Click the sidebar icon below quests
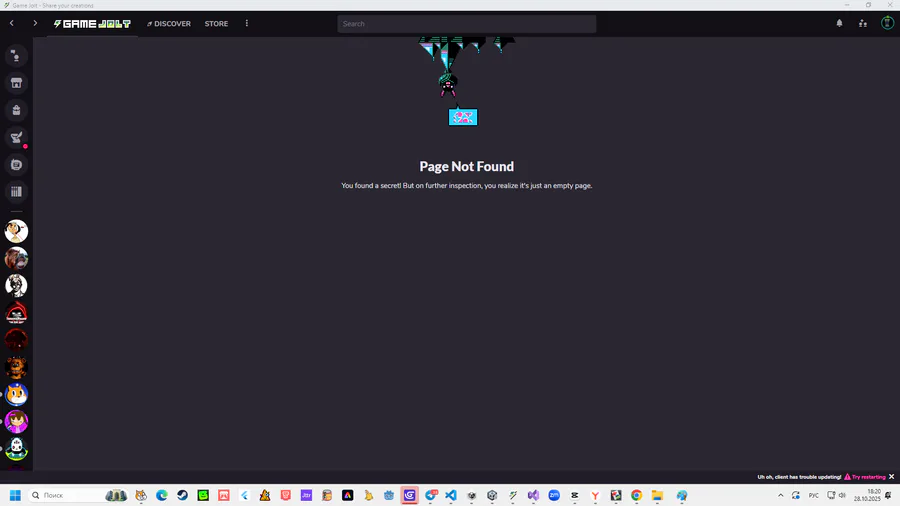Screen dimensions: 900x506 (x=16, y=165)
